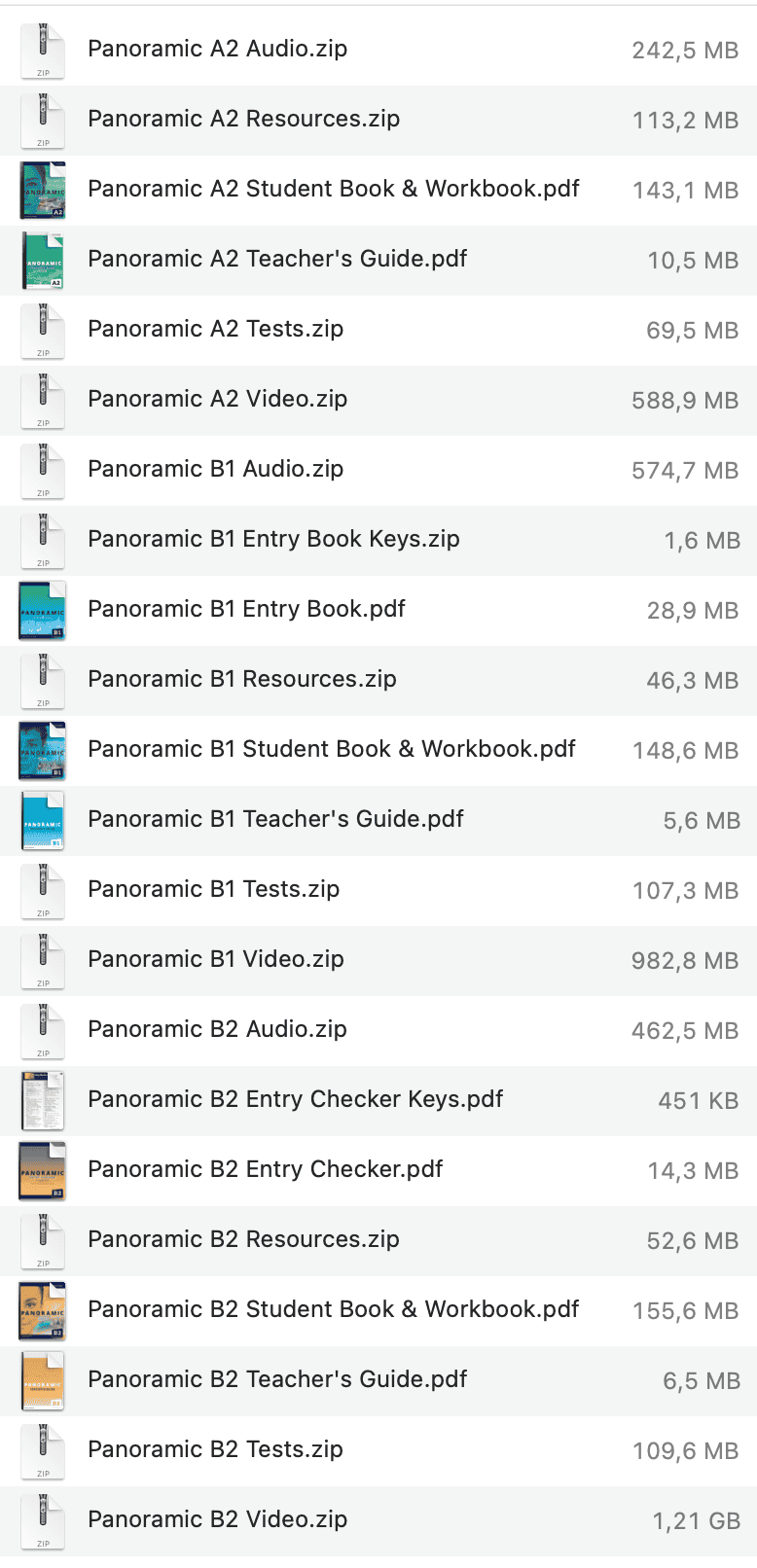The image size is (757, 1568).
Task: Select the file Panoramic A2 Resources.zip
Action: tap(378, 121)
